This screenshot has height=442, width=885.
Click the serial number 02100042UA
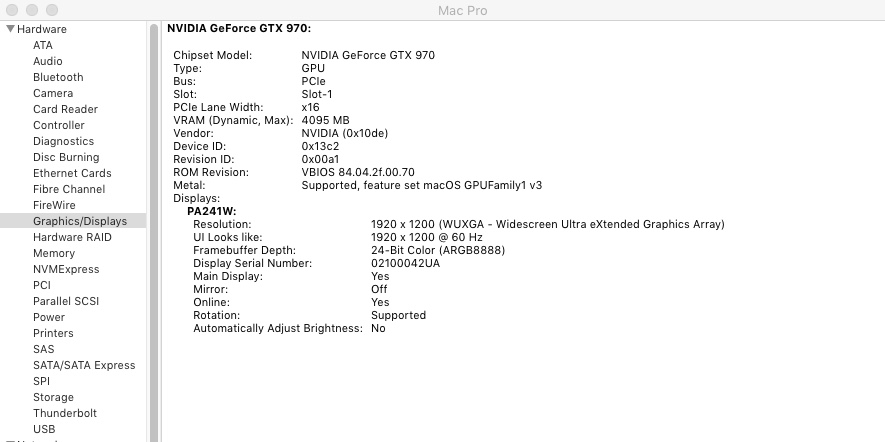tap(405, 263)
